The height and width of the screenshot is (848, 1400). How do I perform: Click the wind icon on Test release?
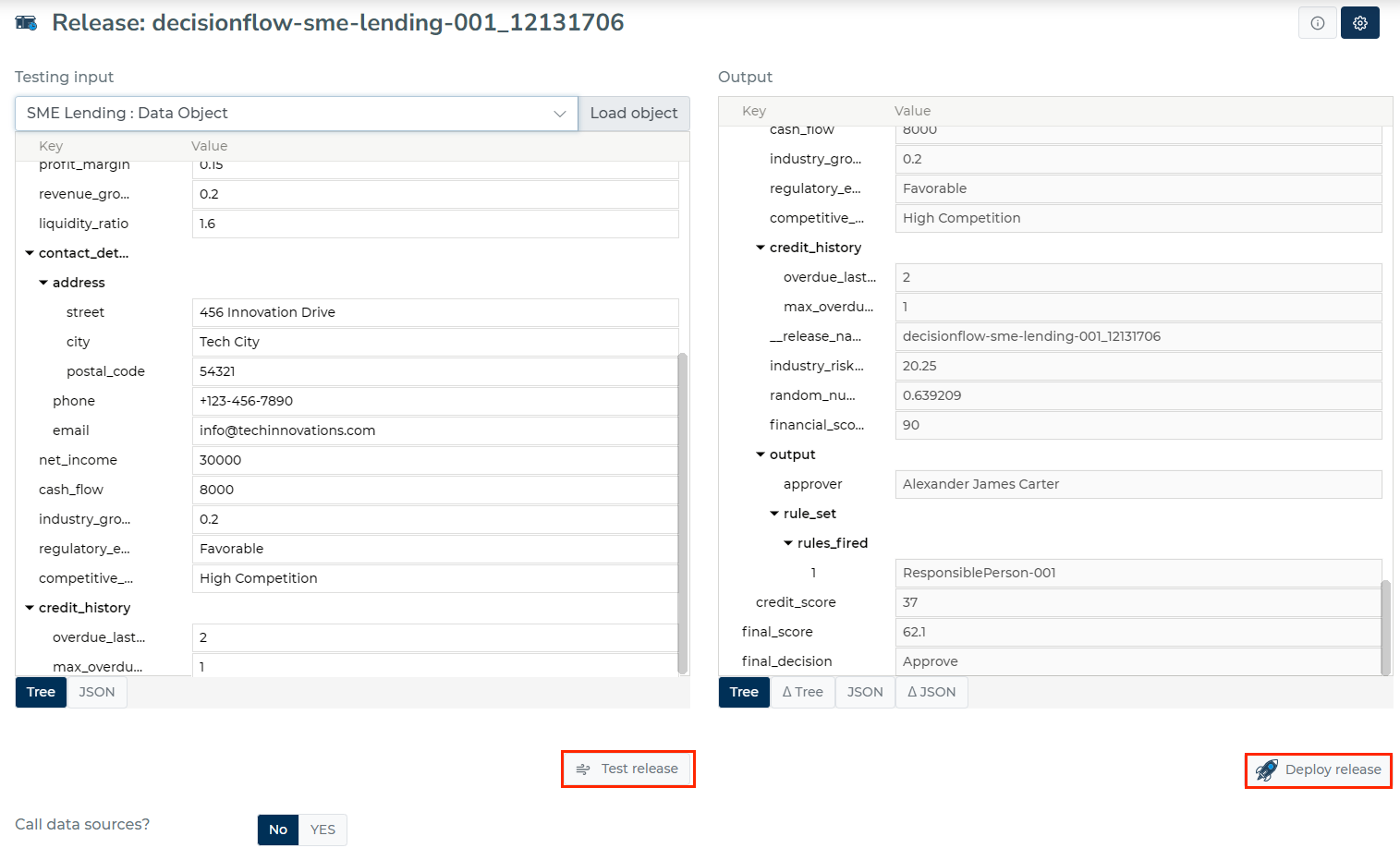click(x=583, y=769)
